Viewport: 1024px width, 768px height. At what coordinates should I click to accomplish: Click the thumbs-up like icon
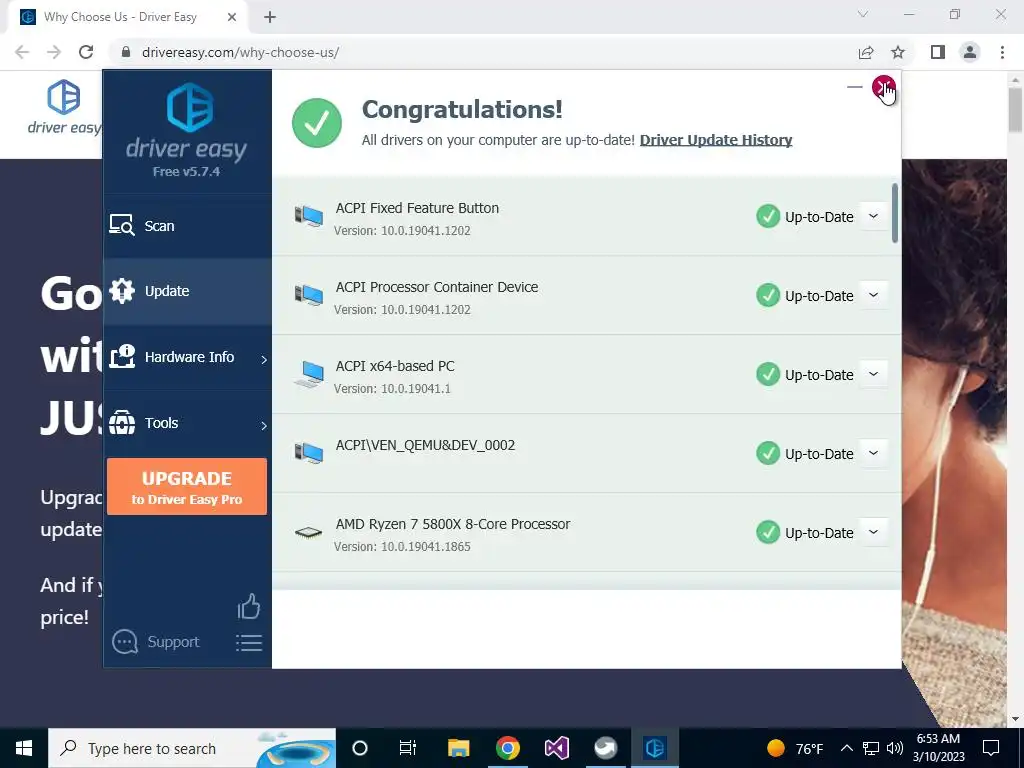(249, 607)
